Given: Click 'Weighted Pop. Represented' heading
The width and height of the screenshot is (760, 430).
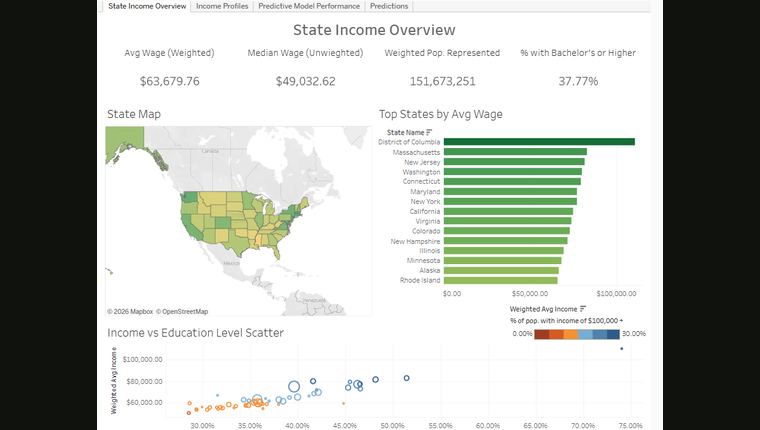Looking at the screenshot, I should 442,53.
